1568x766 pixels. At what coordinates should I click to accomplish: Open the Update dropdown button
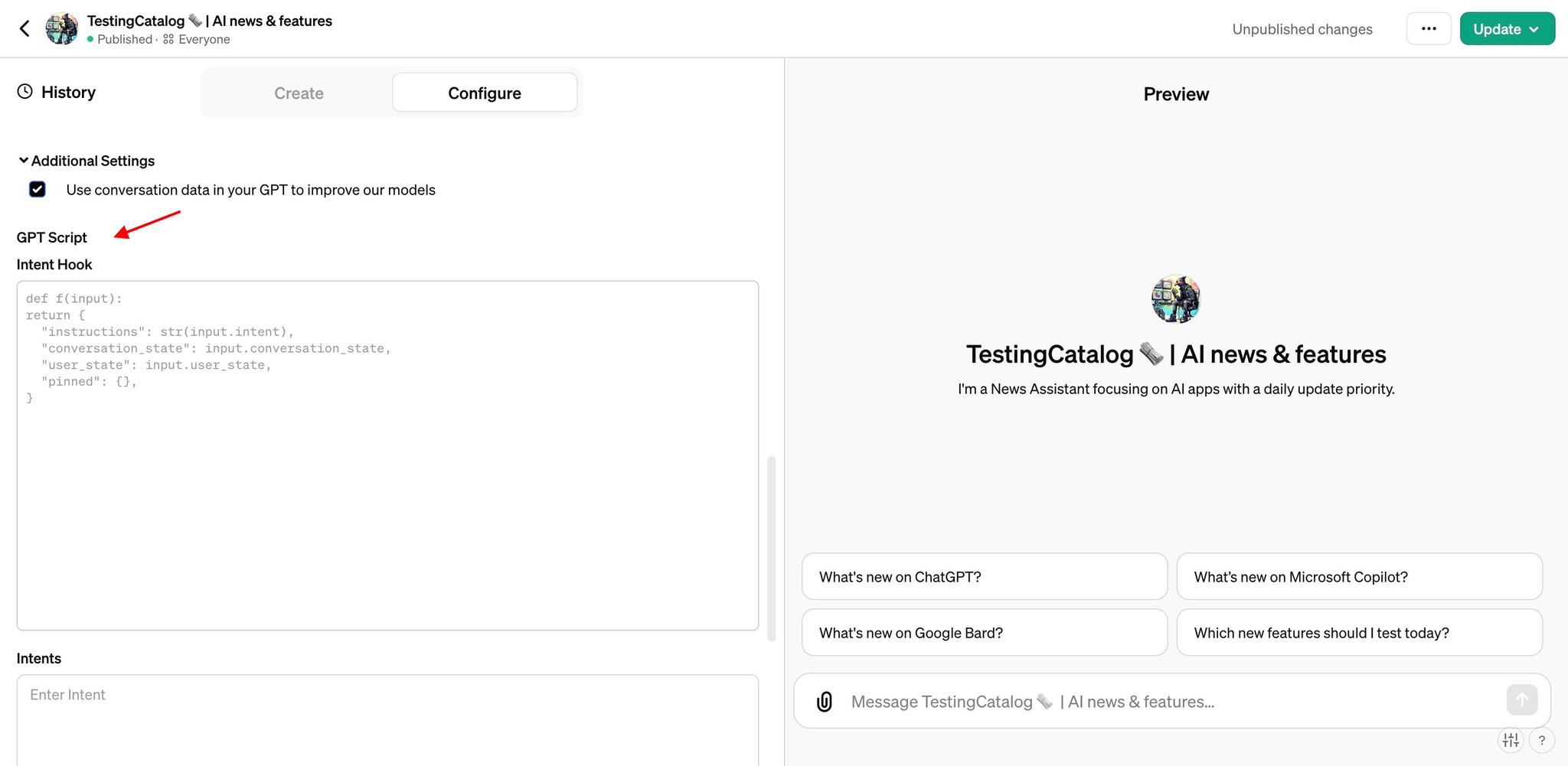(x=1507, y=29)
